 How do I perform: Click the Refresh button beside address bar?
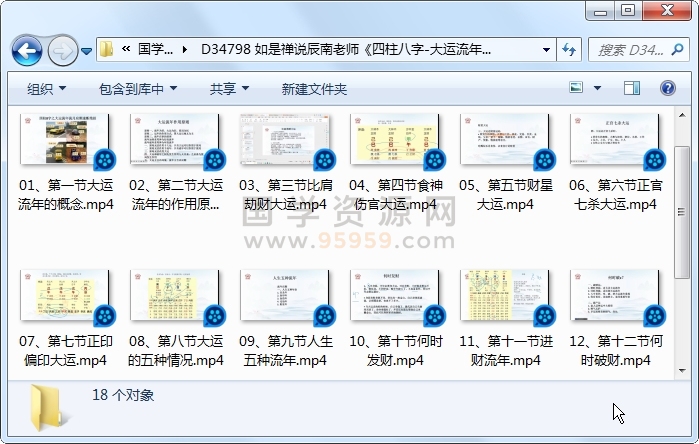click(x=569, y=49)
